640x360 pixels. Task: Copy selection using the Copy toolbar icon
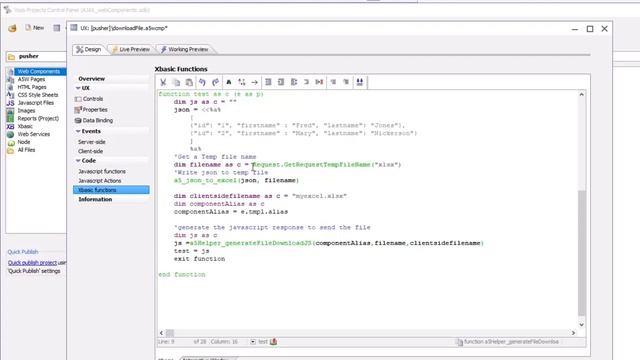(176, 82)
